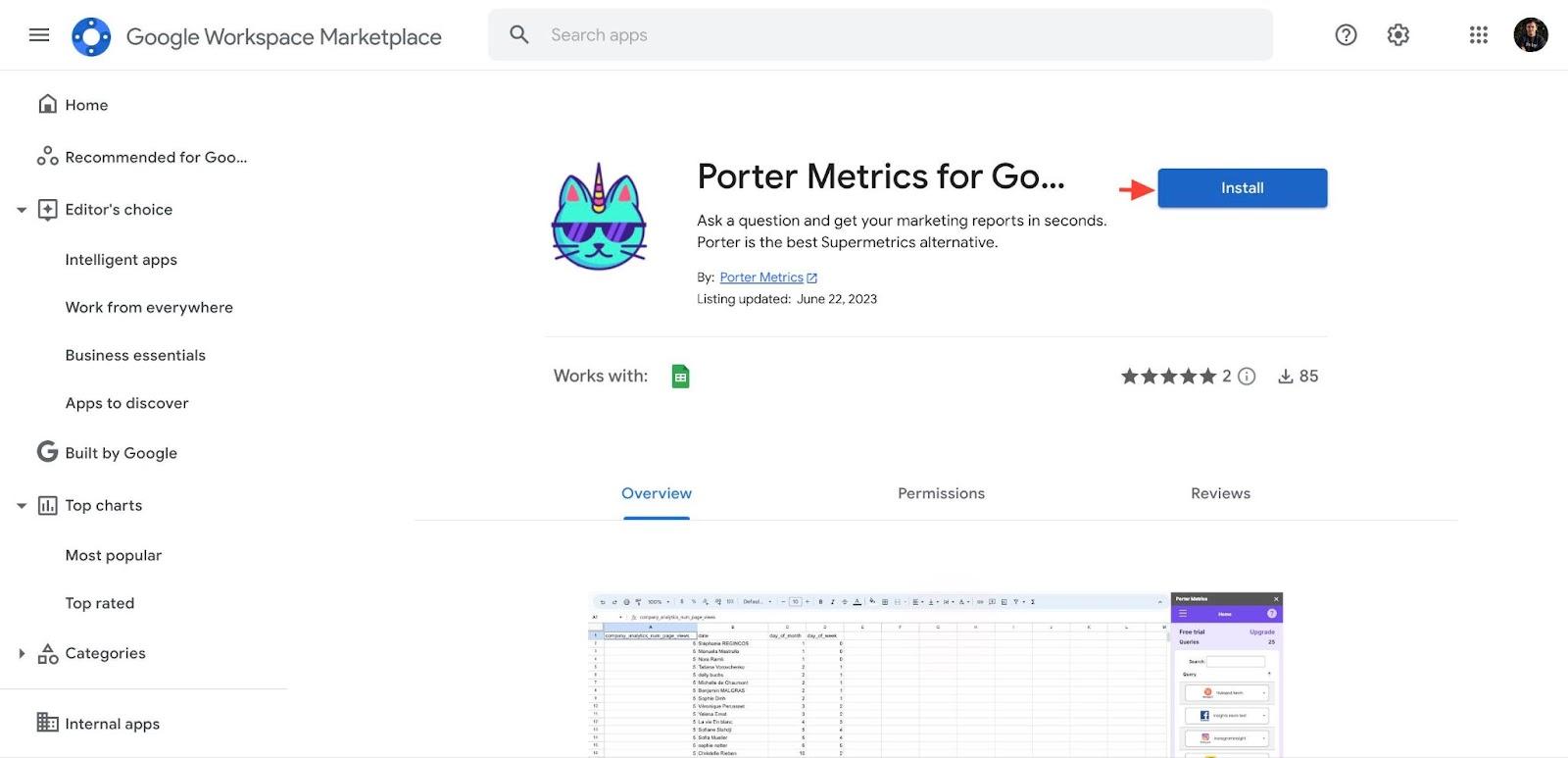
Task: Click the Editor's choice star icon
Action: tap(47, 209)
